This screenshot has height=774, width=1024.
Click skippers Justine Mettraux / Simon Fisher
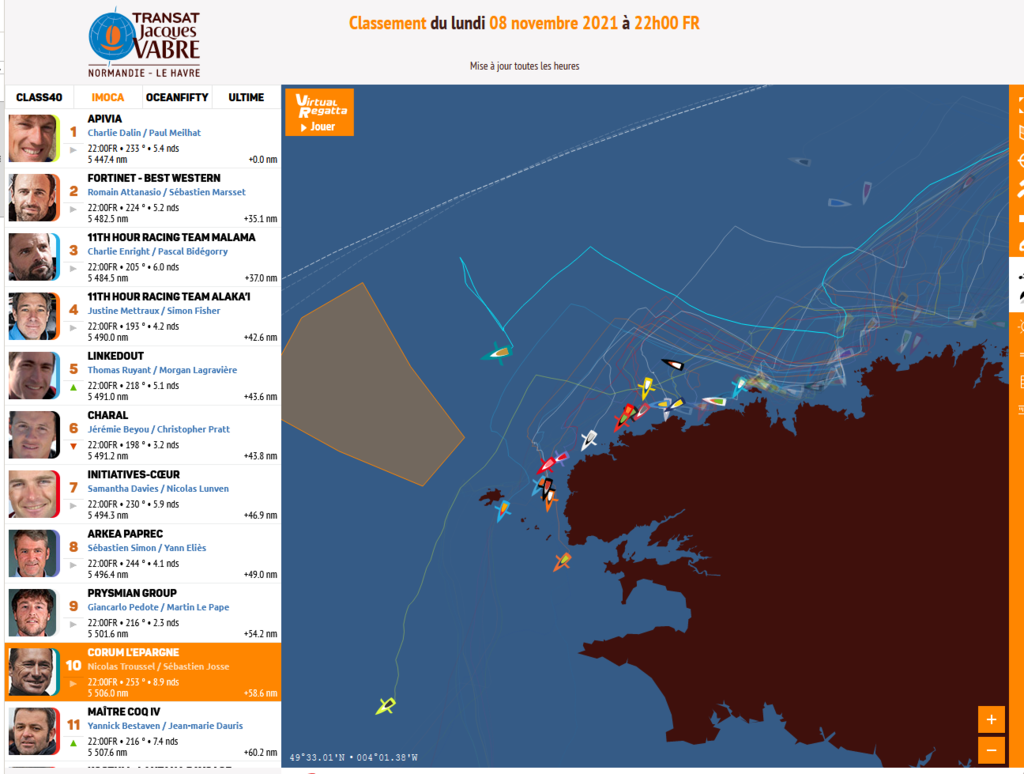(x=154, y=311)
